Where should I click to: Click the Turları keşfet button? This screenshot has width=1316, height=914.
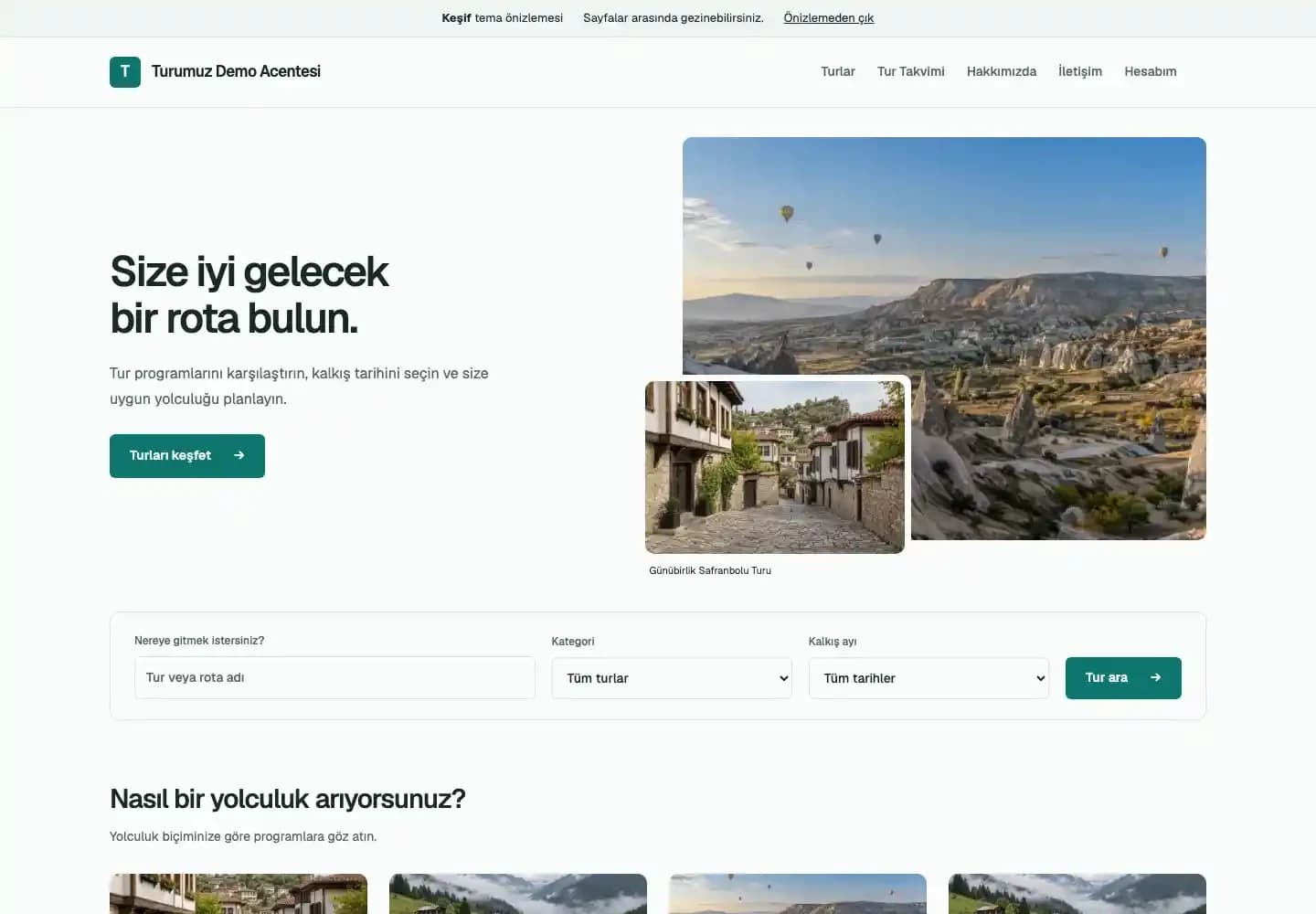[187, 456]
